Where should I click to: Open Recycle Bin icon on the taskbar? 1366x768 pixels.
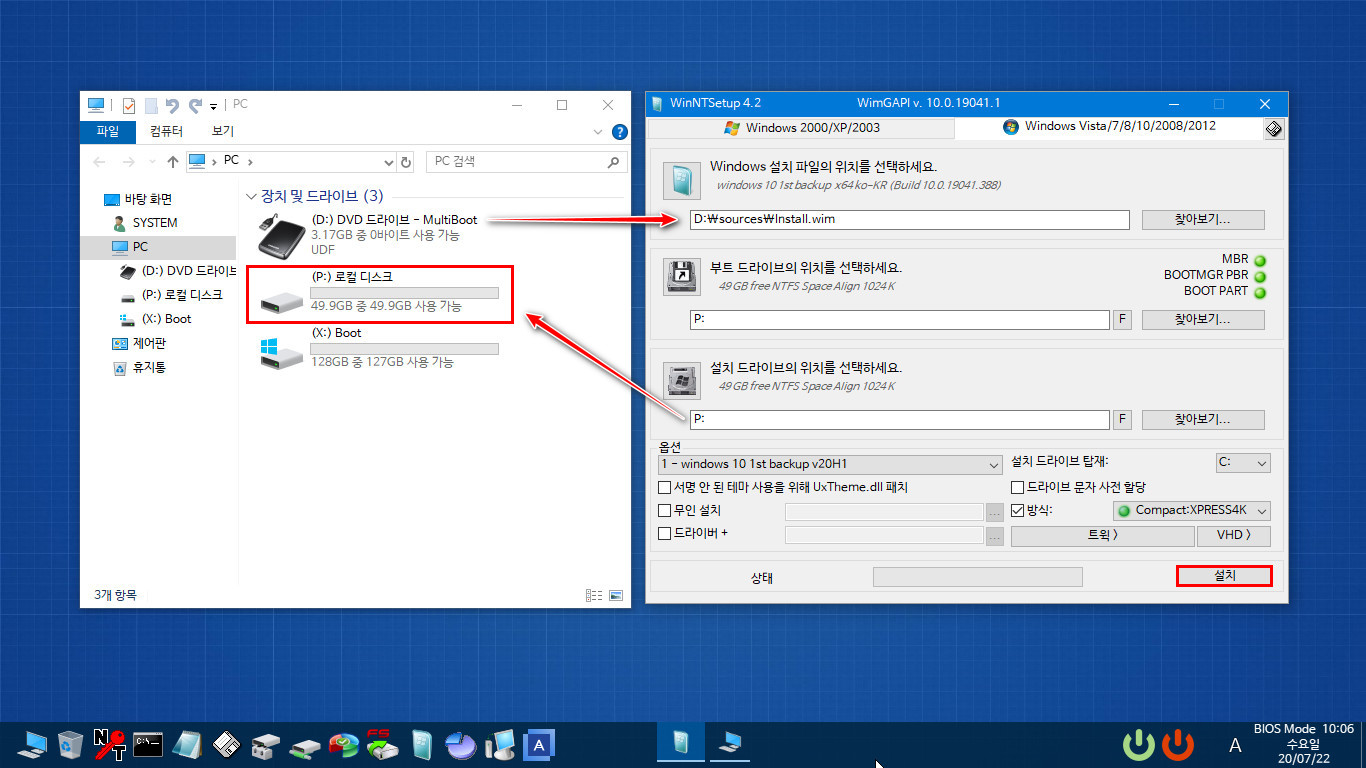click(71, 743)
